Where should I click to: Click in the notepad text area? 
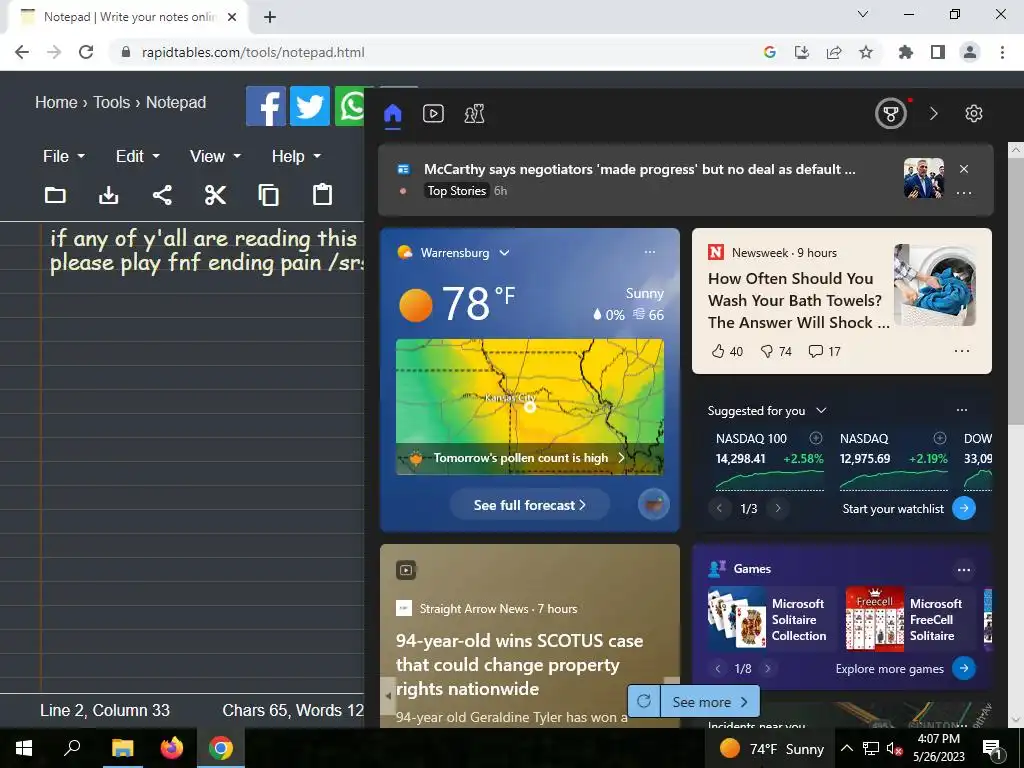(202, 457)
